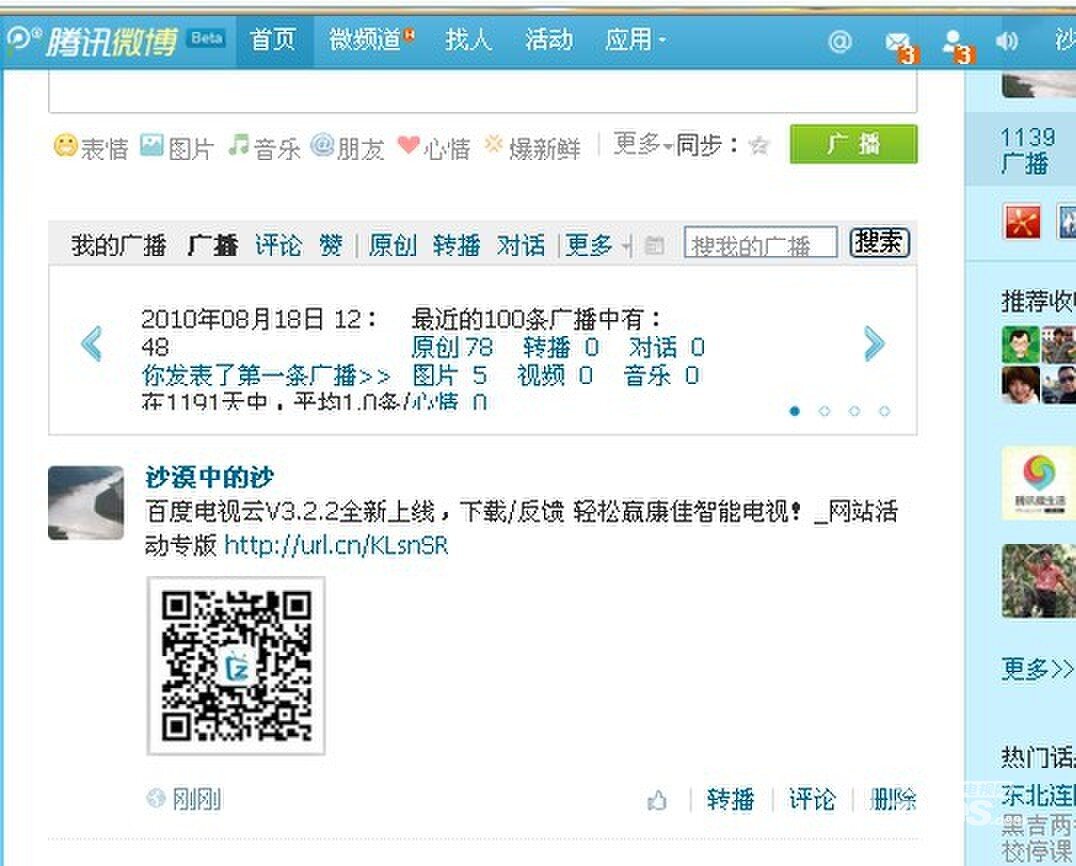Click the sidebar photo of man in red
Screen dimensions: 1076x866
(x=1038, y=581)
